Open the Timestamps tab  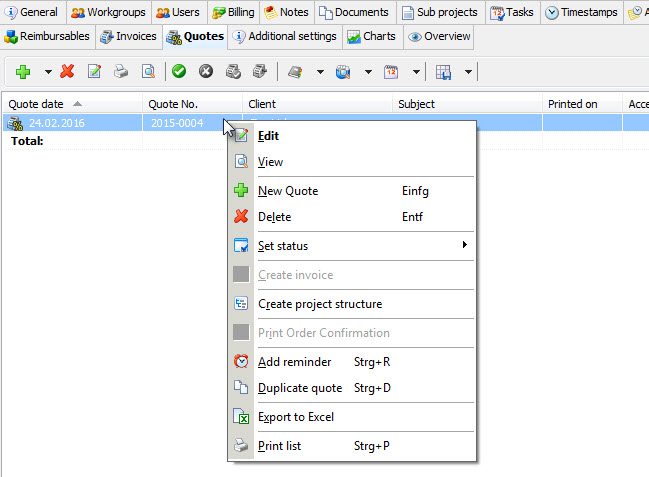pyautogui.click(x=580, y=13)
